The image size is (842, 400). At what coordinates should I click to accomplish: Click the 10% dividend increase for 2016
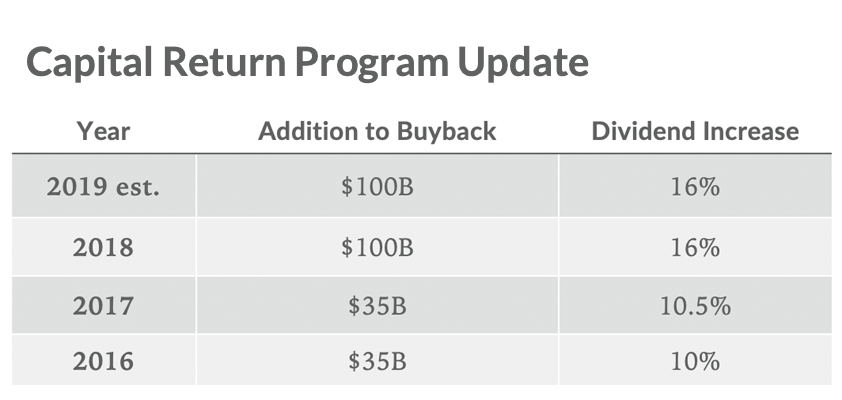coord(695,361)
